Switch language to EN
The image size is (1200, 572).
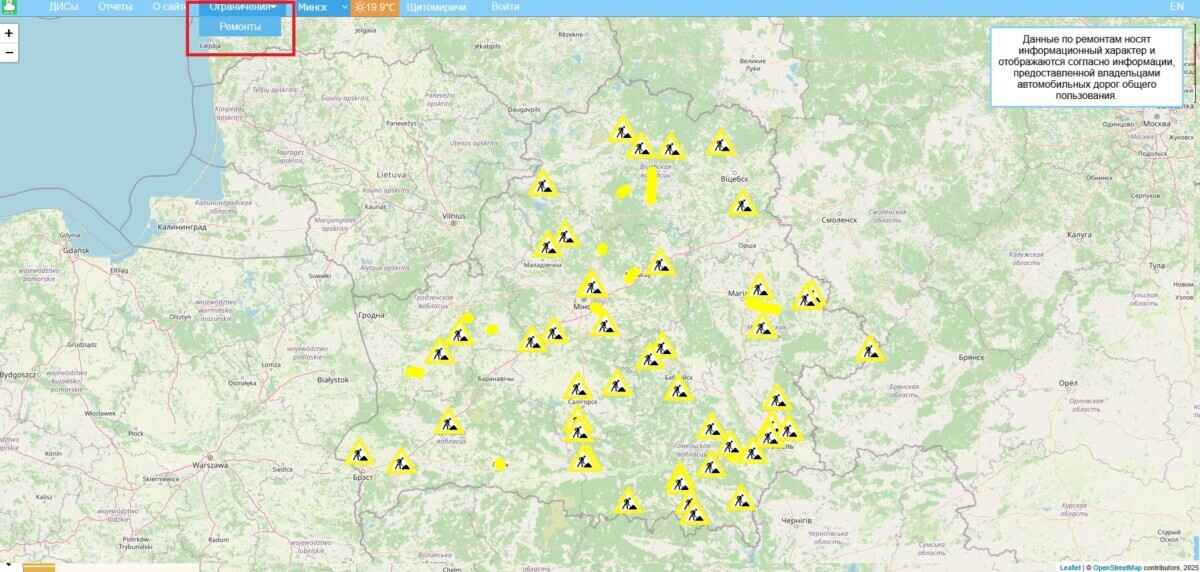1177,7
